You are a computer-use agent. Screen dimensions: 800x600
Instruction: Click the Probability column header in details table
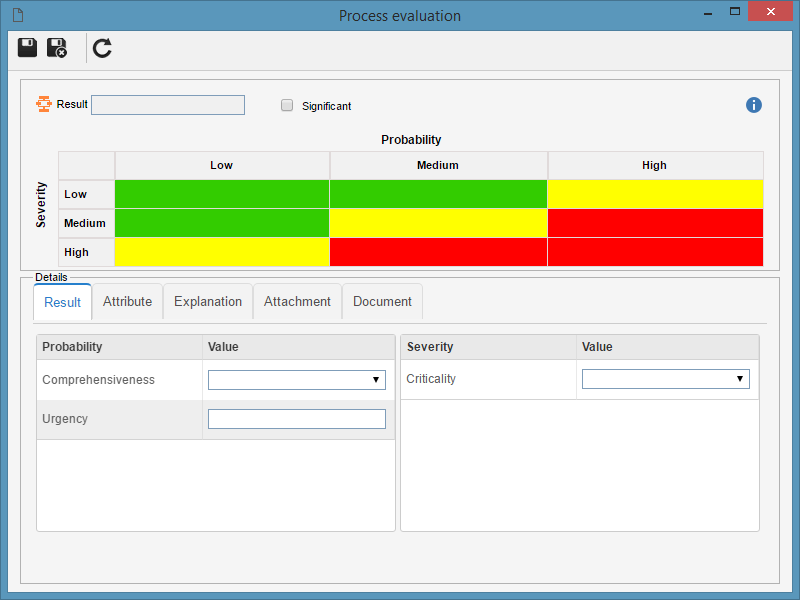point(119,347)
